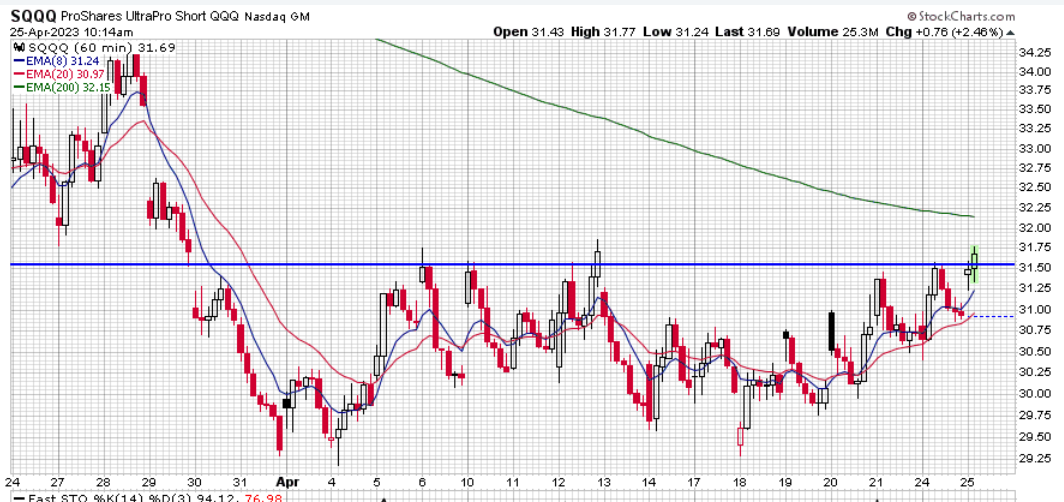Click the 10 date axis label
The width and height of the screenshot is (1064, 502).
pyautogui.click(x=468, y=483)
